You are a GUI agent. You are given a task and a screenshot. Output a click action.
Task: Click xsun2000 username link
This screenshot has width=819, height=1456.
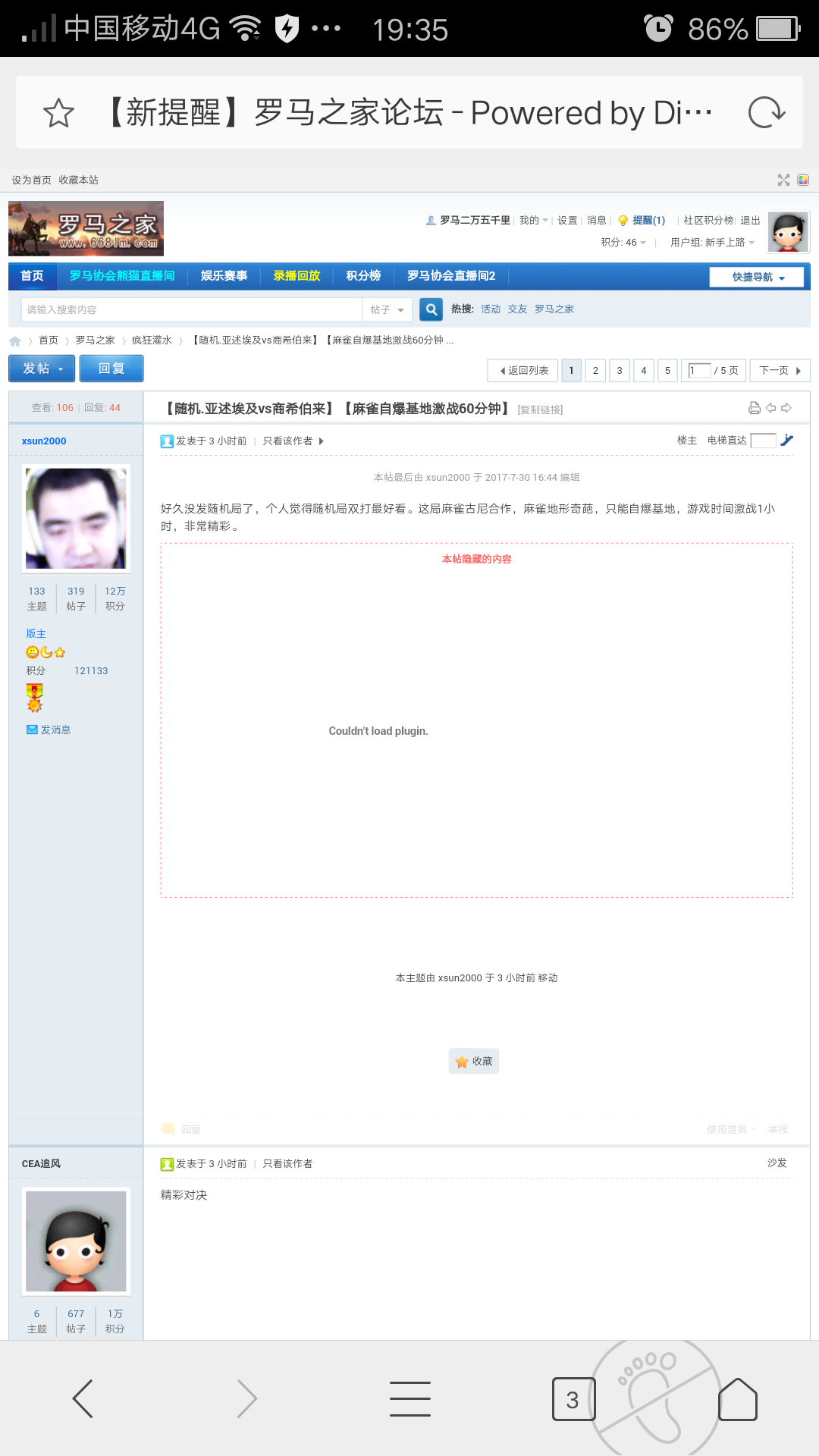point(44,441)
